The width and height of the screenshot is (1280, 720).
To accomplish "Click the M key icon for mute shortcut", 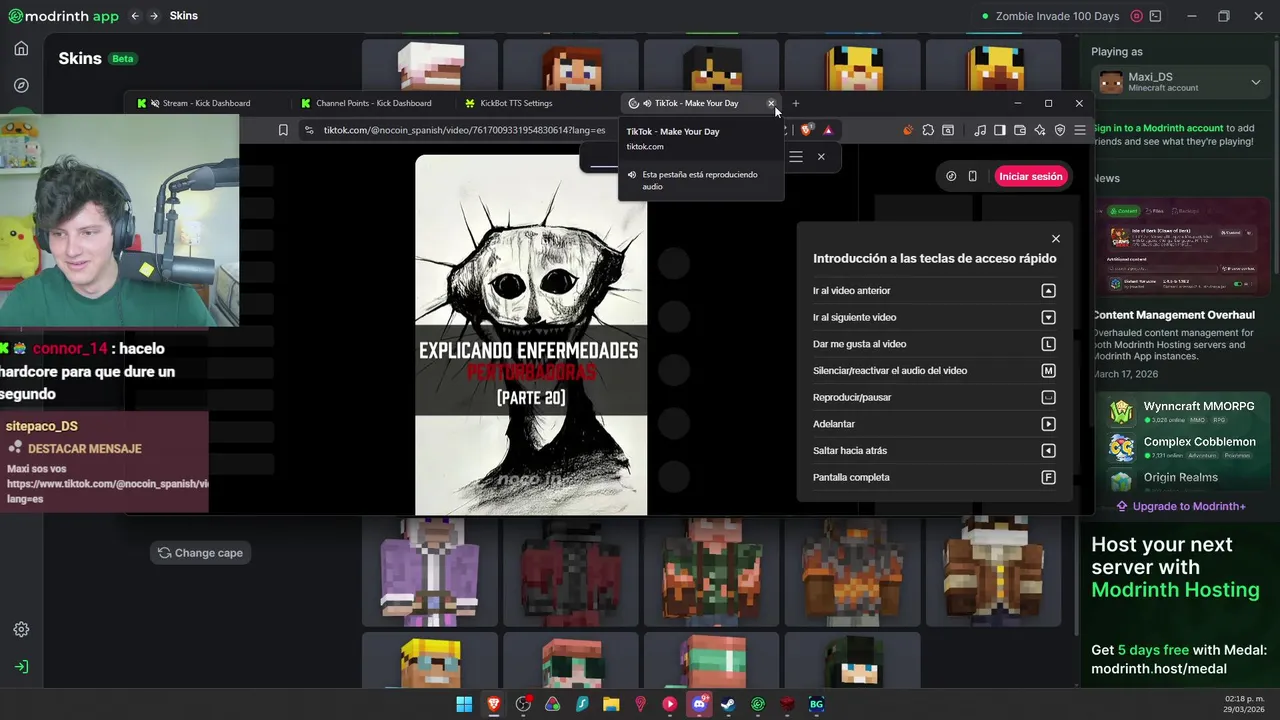I will click(x=1048, y=371).
